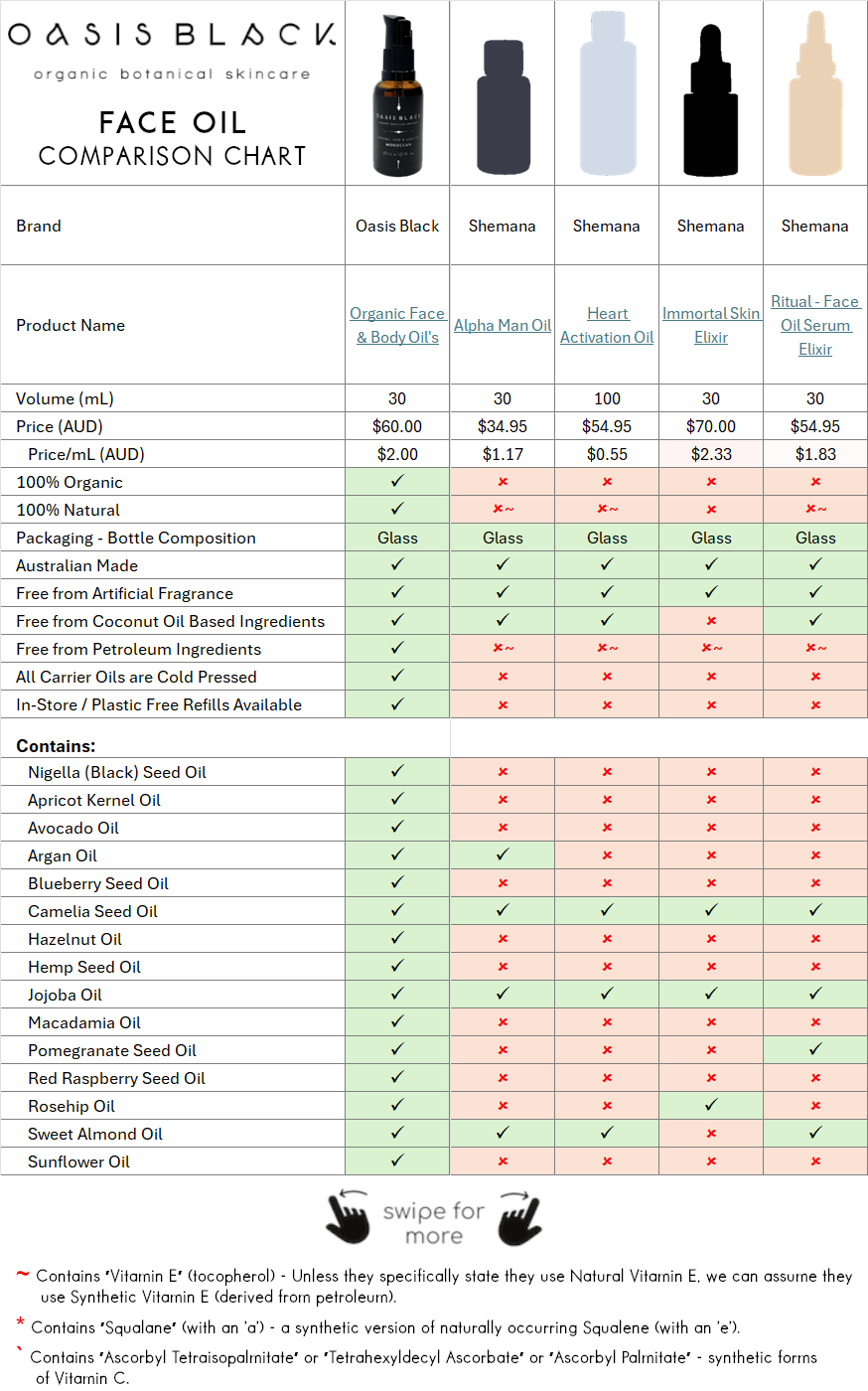Click the left swipe hand icon
Screen dimensions: 868x1391
click(347, 1217)
